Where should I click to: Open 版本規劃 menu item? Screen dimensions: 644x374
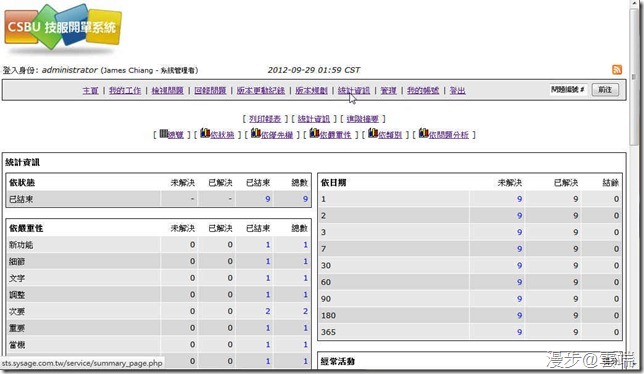tap(312, 90)
